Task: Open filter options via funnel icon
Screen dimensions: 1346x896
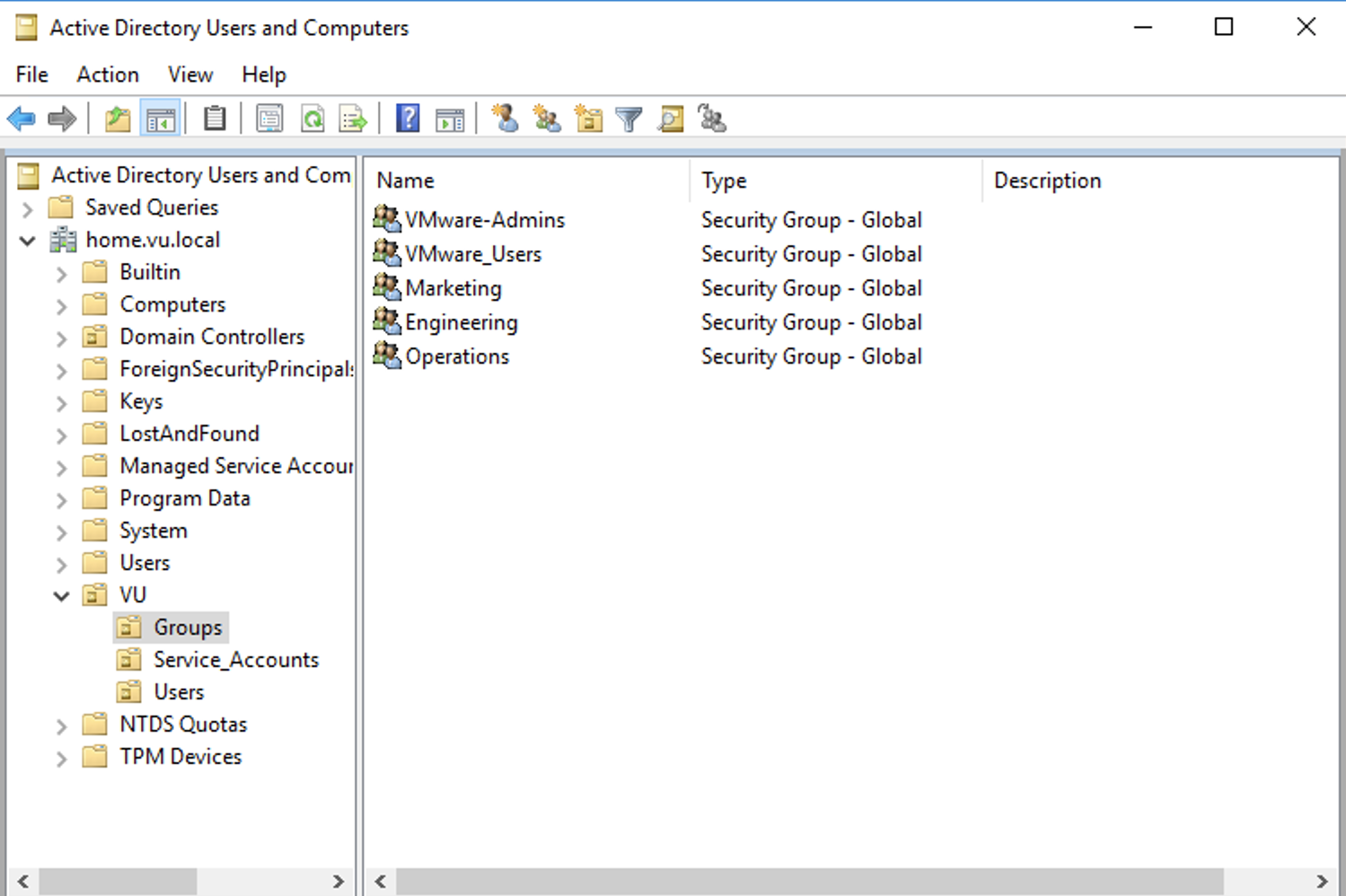Action: pos(629,119)
